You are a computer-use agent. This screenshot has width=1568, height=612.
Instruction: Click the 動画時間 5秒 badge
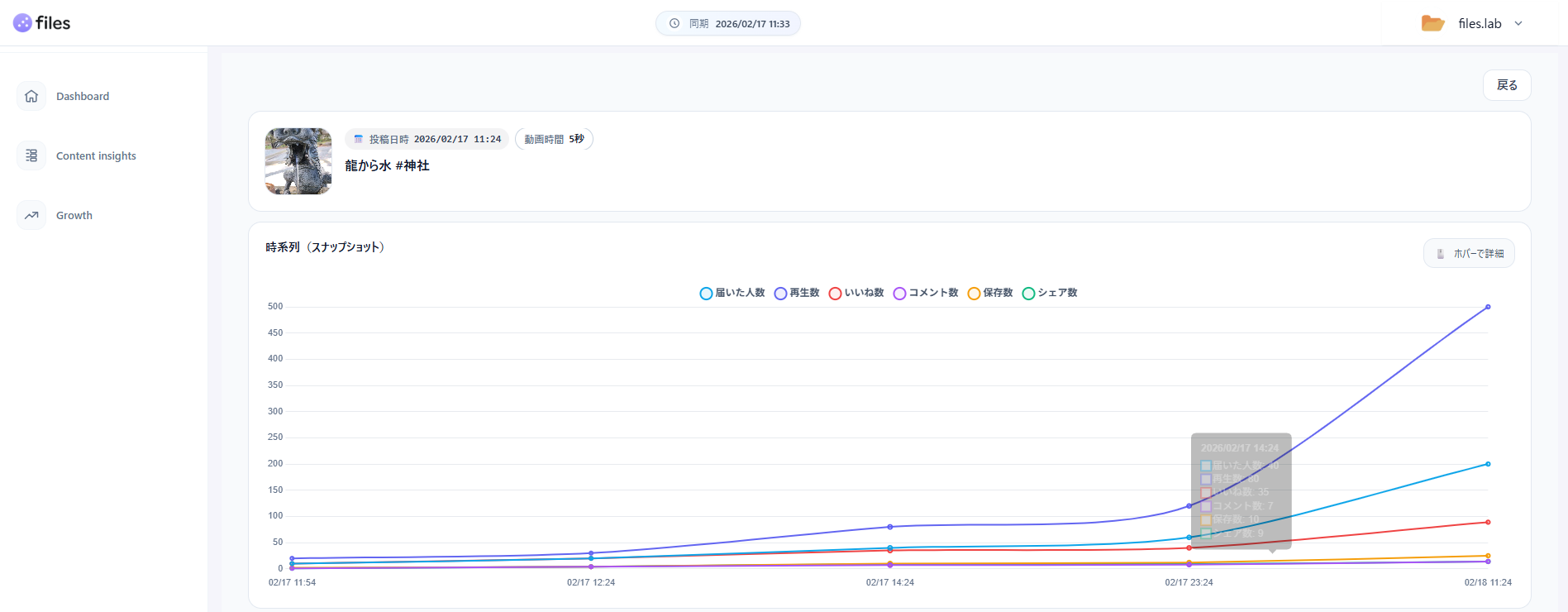click(x=554, y=139)
